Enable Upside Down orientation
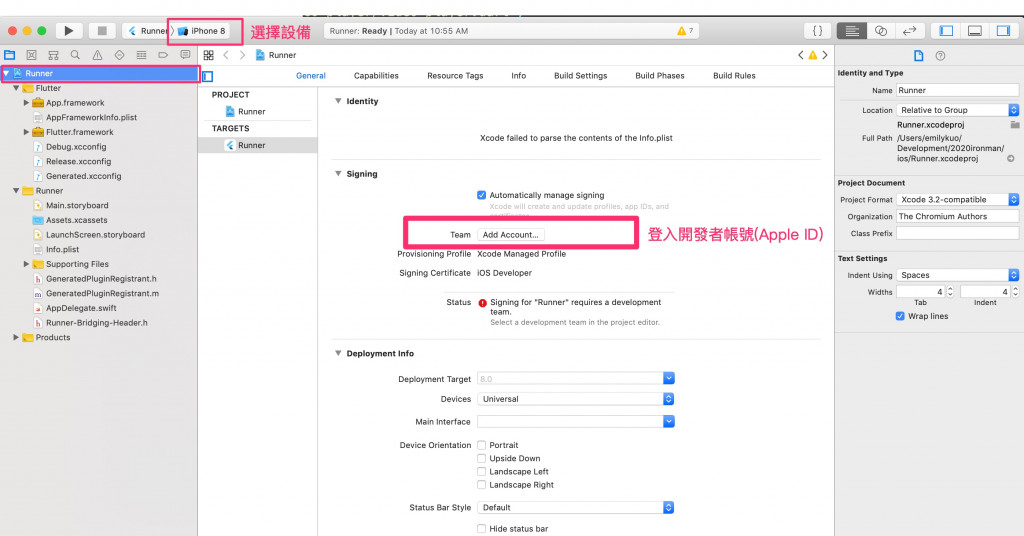The width and height of the screenshot is (1024, 536). (481, 458)
